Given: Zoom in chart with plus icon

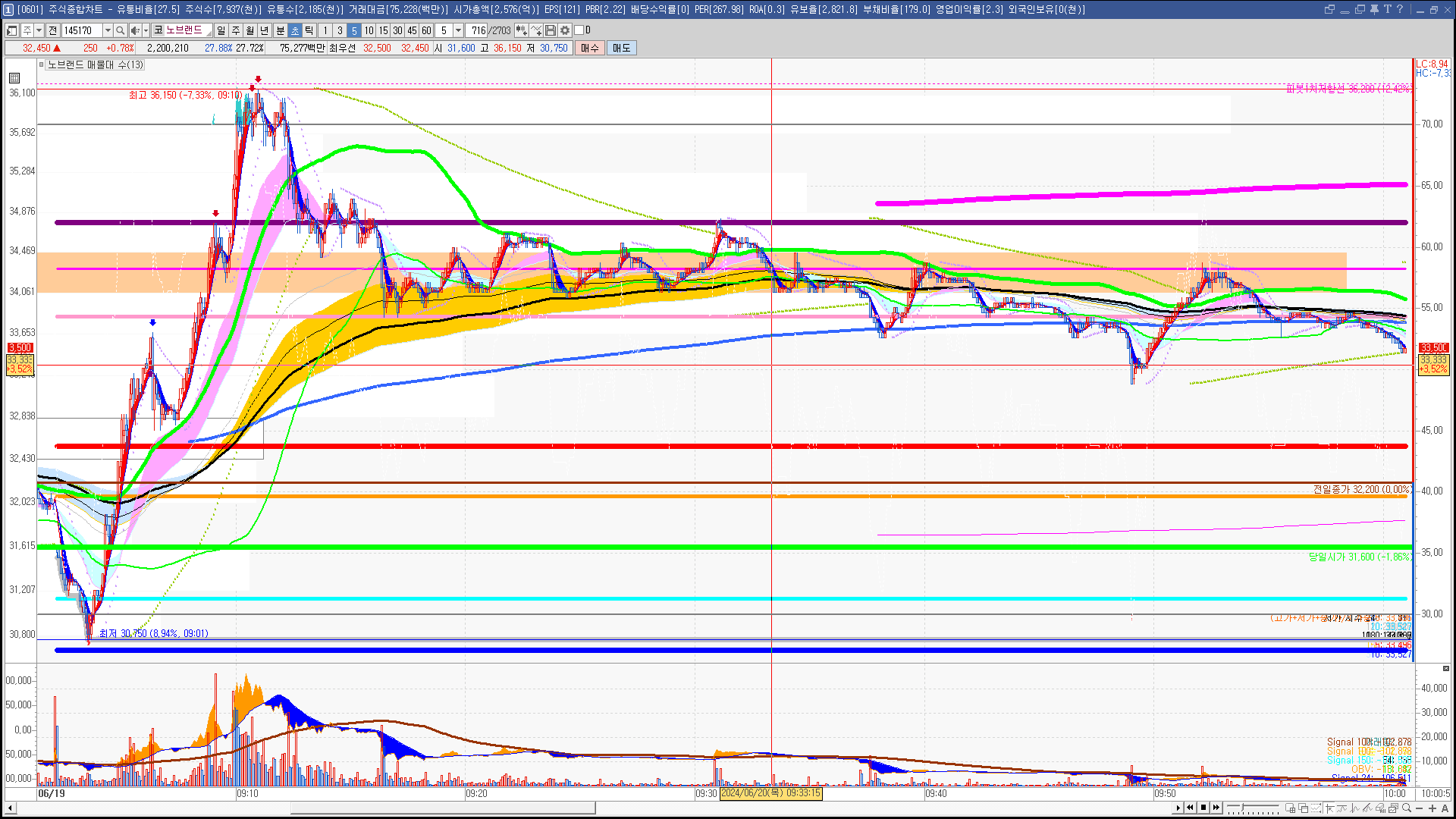Looking at the screenshot, I should [x=1432, y=808].
